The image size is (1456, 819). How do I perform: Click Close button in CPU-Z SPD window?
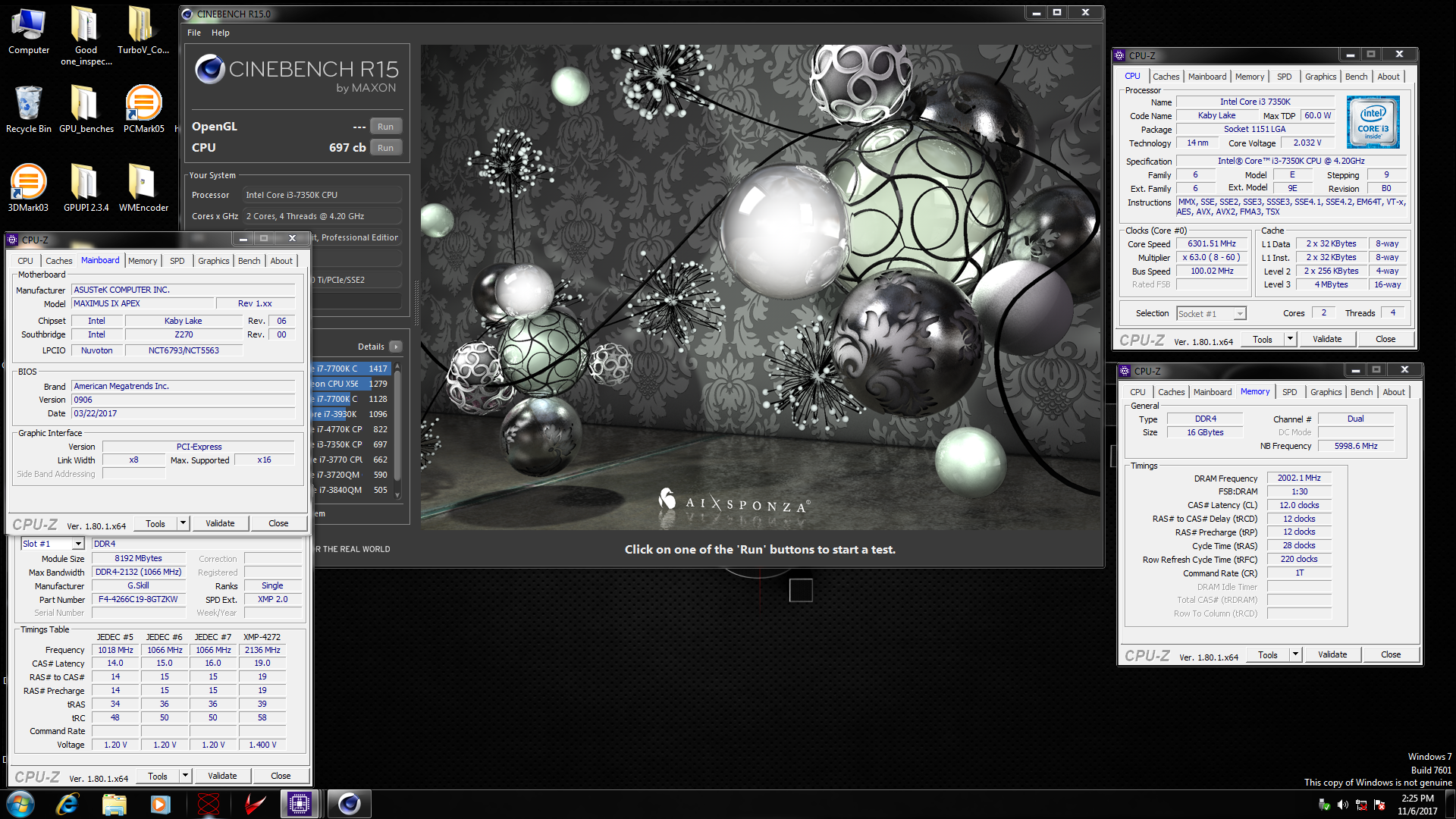click(x=281, y=776)
